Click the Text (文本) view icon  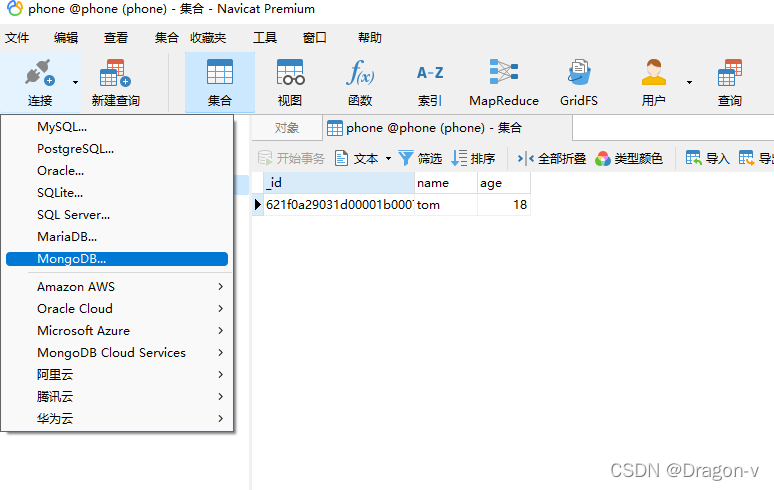click(x=342, y=158)
